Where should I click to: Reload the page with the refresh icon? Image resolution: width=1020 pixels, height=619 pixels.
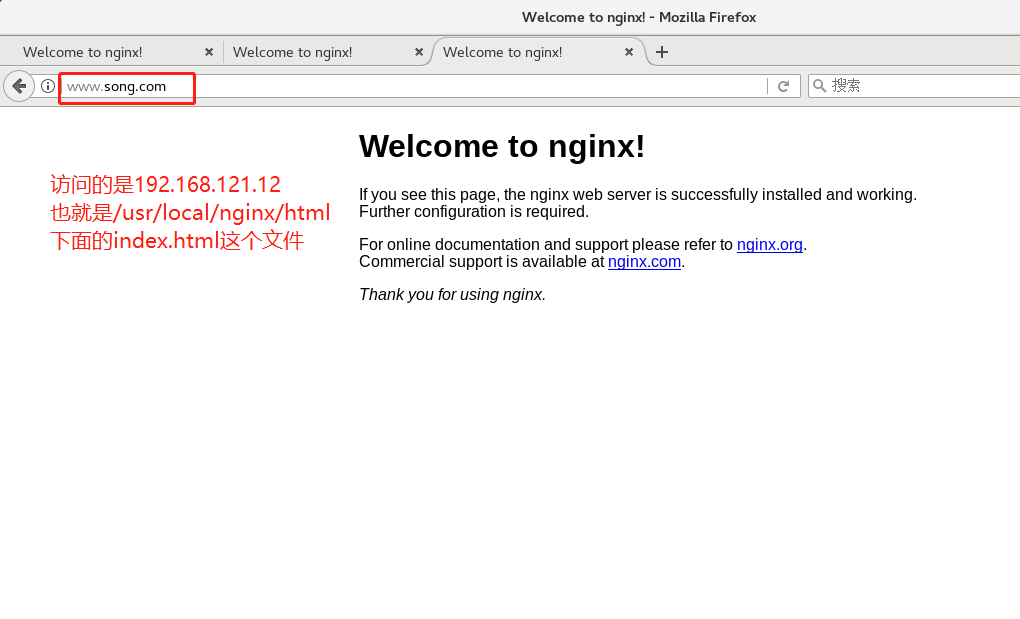[x=784, y=86]
